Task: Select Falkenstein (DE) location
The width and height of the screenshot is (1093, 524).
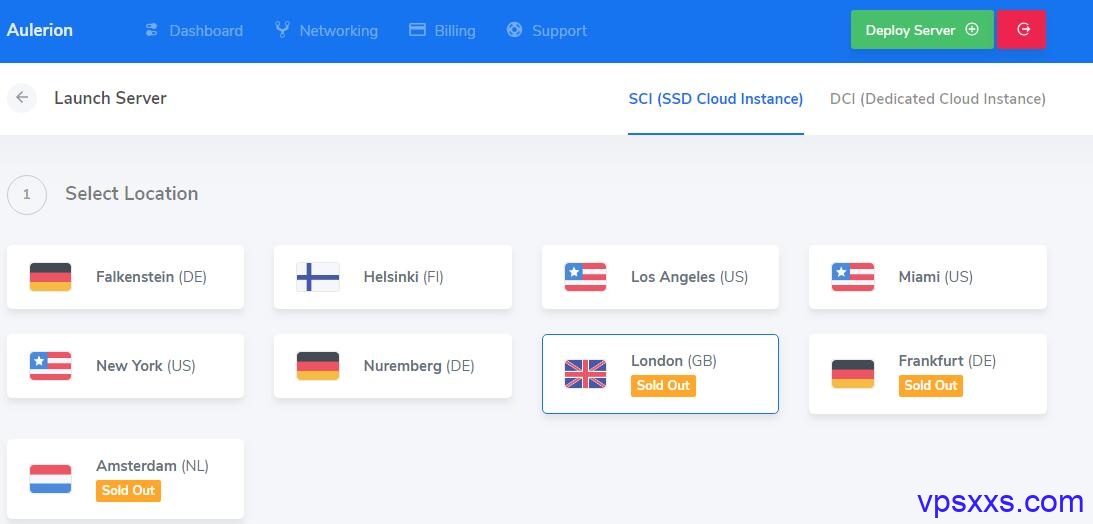Action: click(125, 277)
